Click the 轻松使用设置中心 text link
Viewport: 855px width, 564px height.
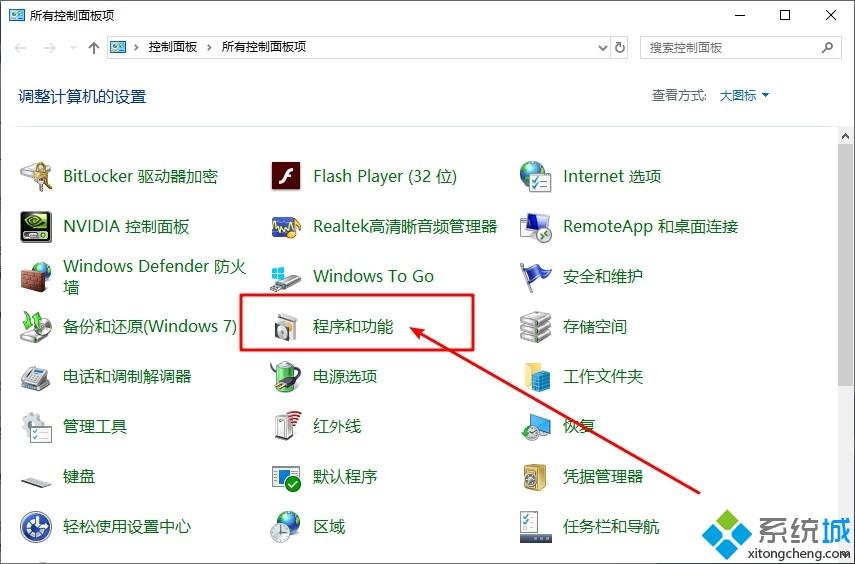tap(127, 527)
